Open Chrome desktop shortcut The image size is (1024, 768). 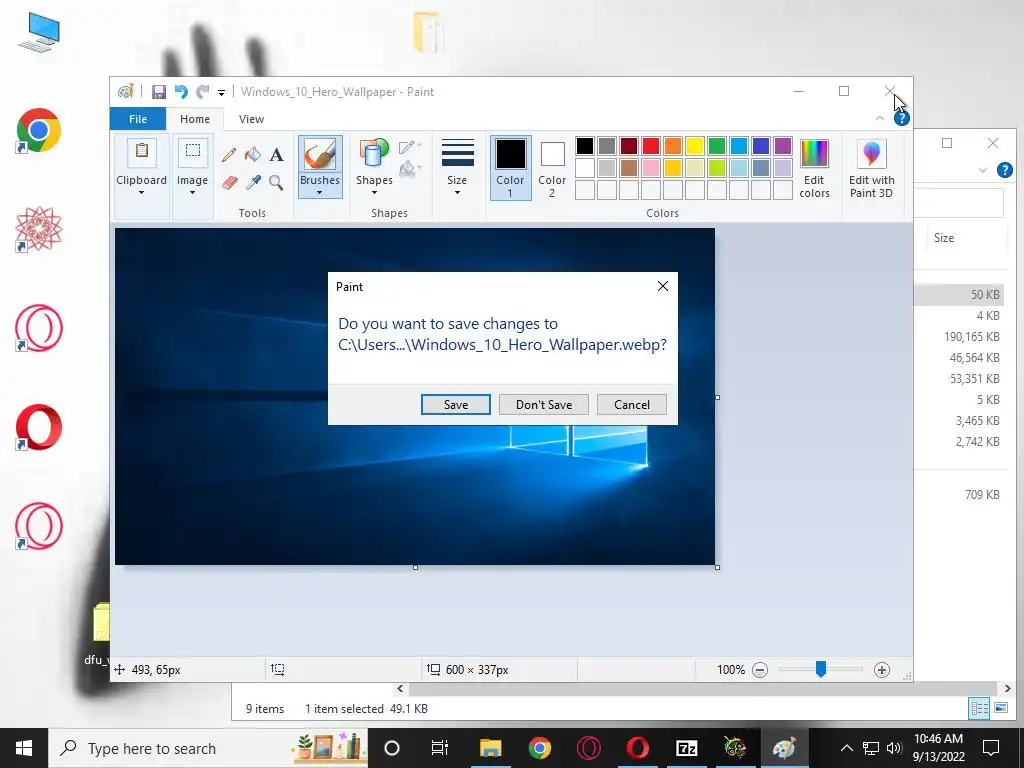click(39, 131)
